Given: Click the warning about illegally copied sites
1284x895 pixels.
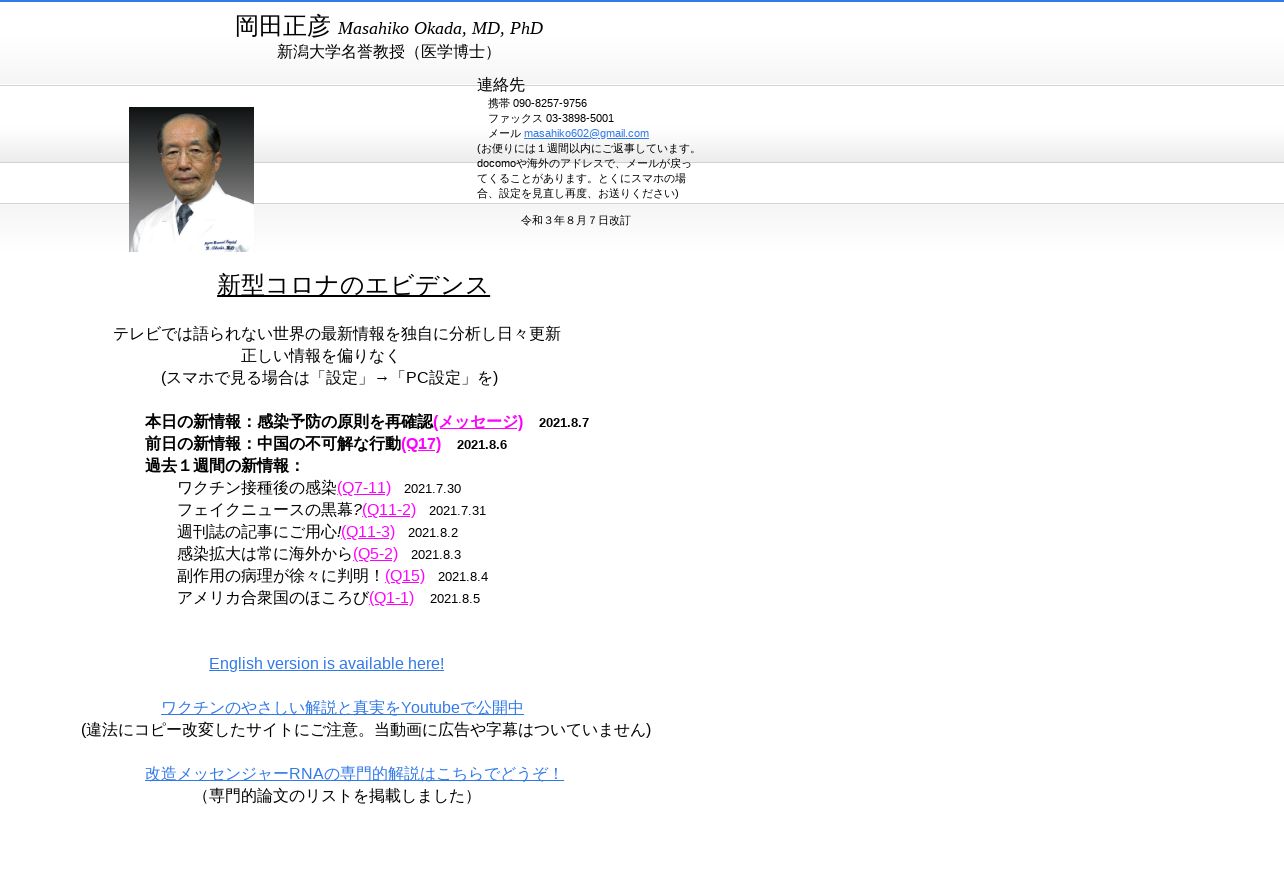Looking at the screenshot, I should coord(366,730).
